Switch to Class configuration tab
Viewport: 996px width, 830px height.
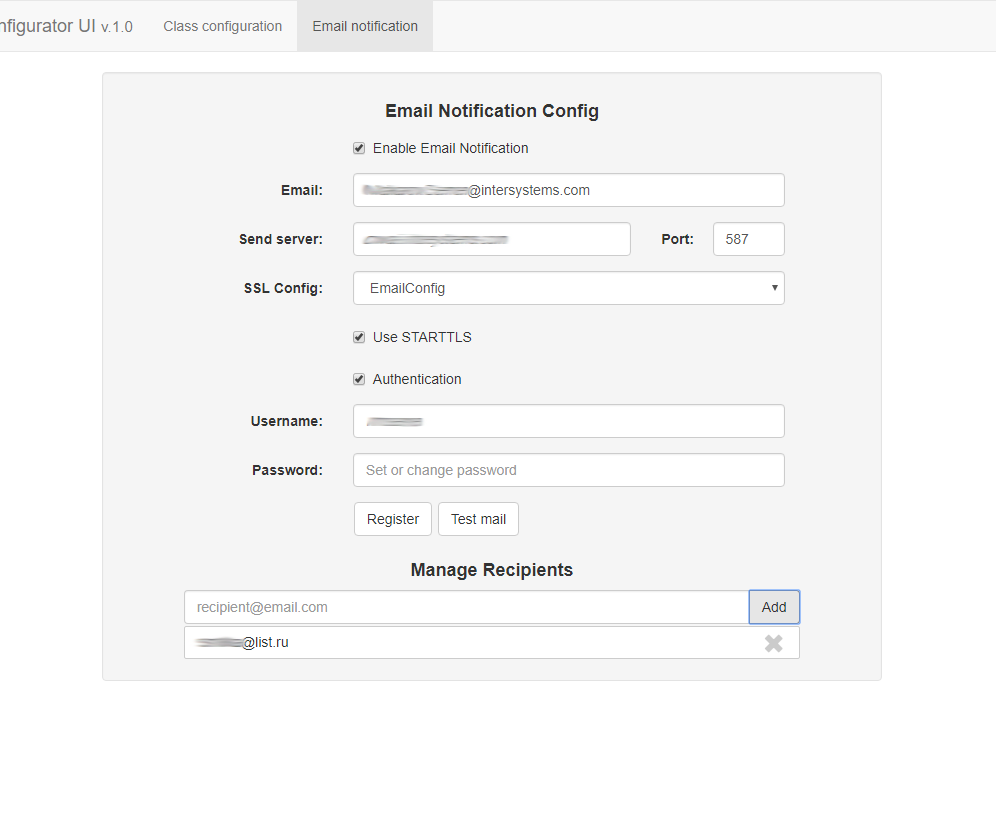pos(222,26)
